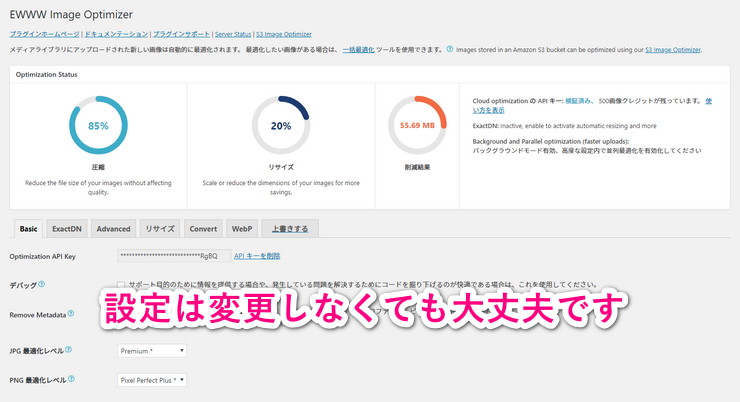The width and height of the screenshot is (740, 402).
Task: Open the リサイズ tab
Action: pos(160,228)
